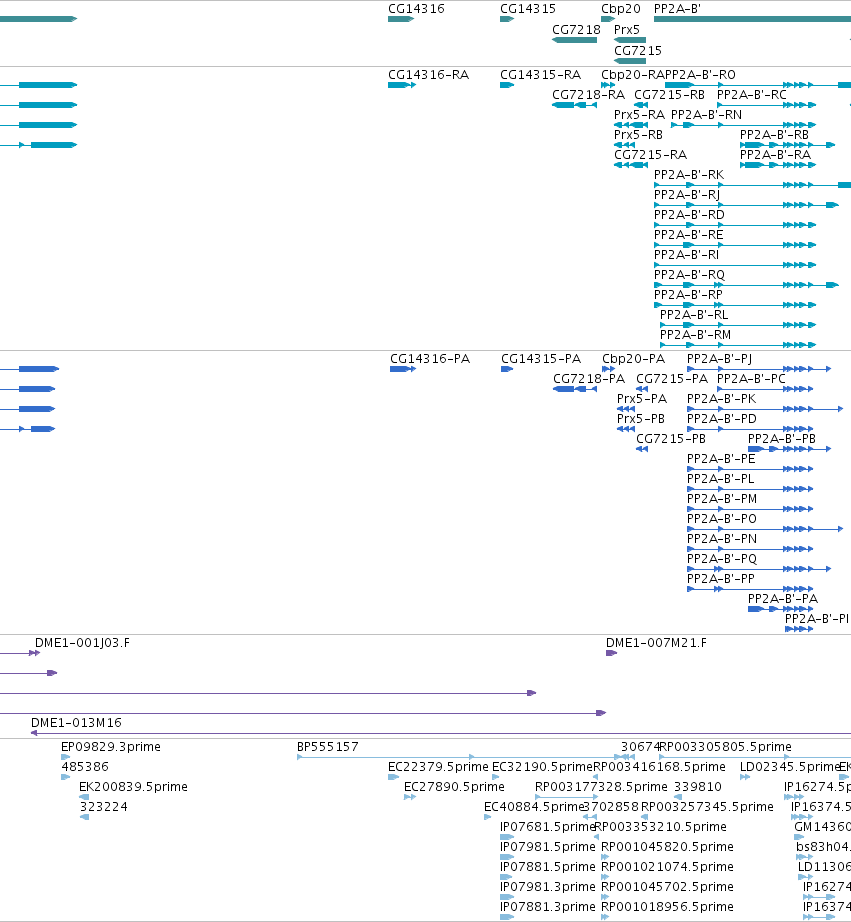This screenshot has height=922, width=851.
Task: Select the Cbp20 gene label
Action: (620, 9)
